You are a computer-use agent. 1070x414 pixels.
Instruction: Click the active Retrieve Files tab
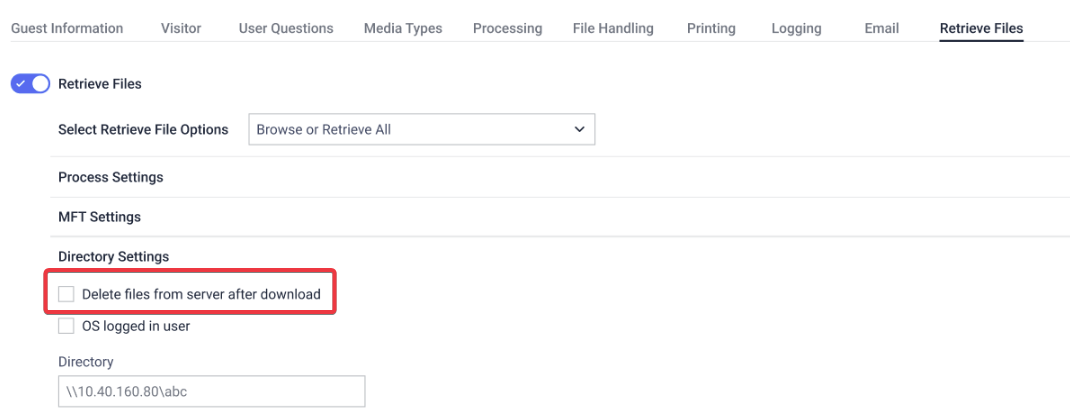(981, 28)
